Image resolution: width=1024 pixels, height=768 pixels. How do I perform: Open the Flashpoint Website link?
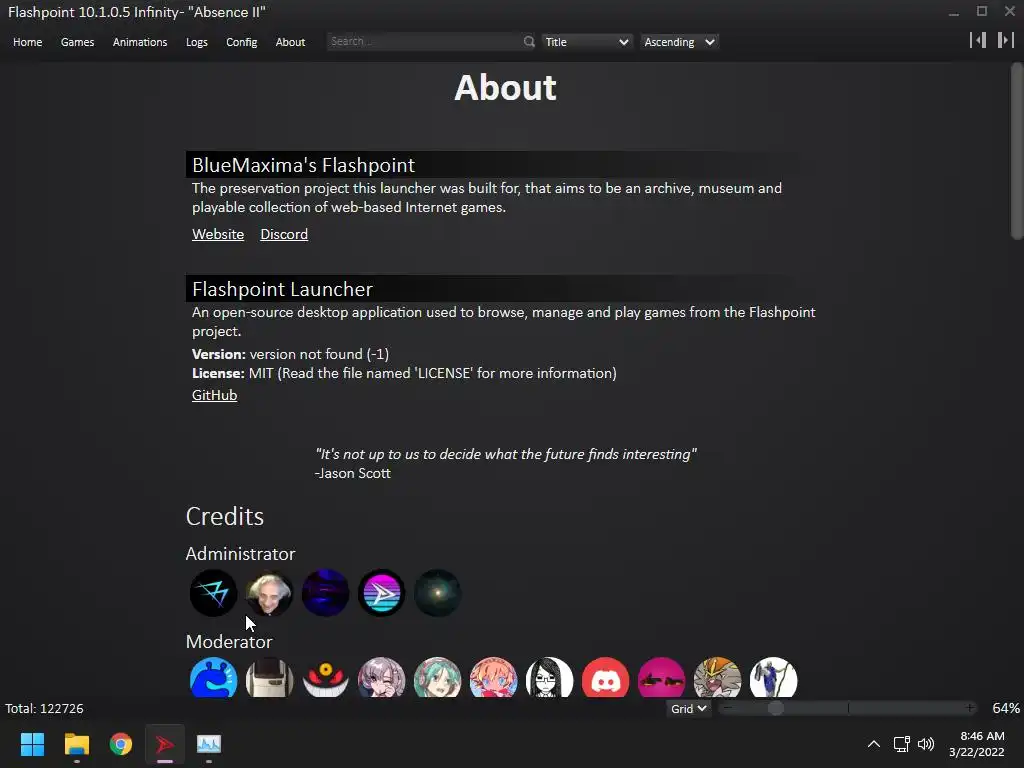pos(218,234)
